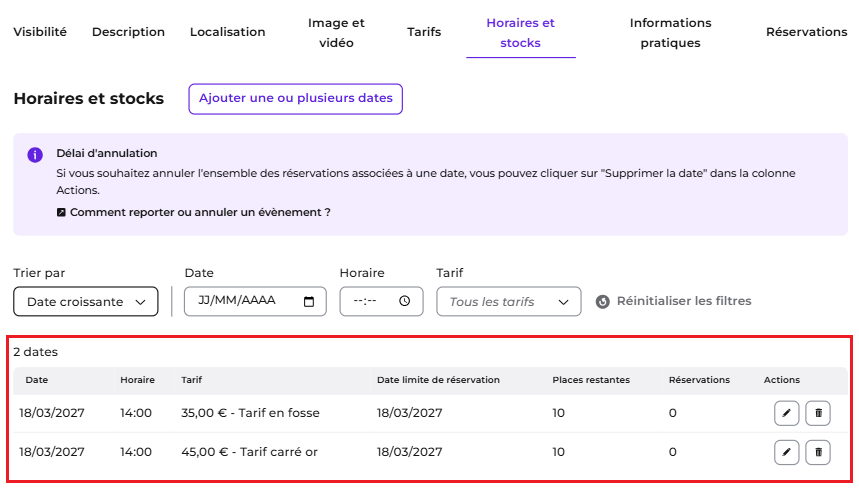The width and height of the screenshot is (859, 495).
Task: Open the Trier par dropdown
Action: click(x=86, y=302)
